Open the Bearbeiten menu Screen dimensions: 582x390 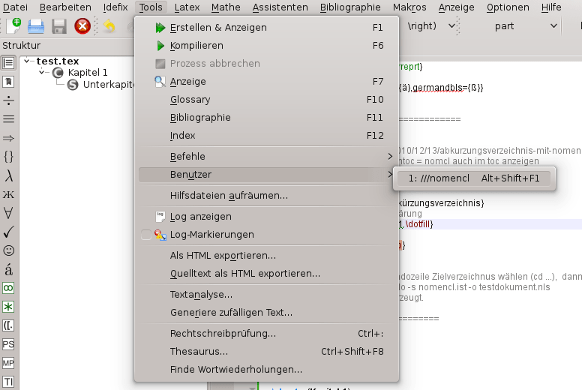coord(65,7)
